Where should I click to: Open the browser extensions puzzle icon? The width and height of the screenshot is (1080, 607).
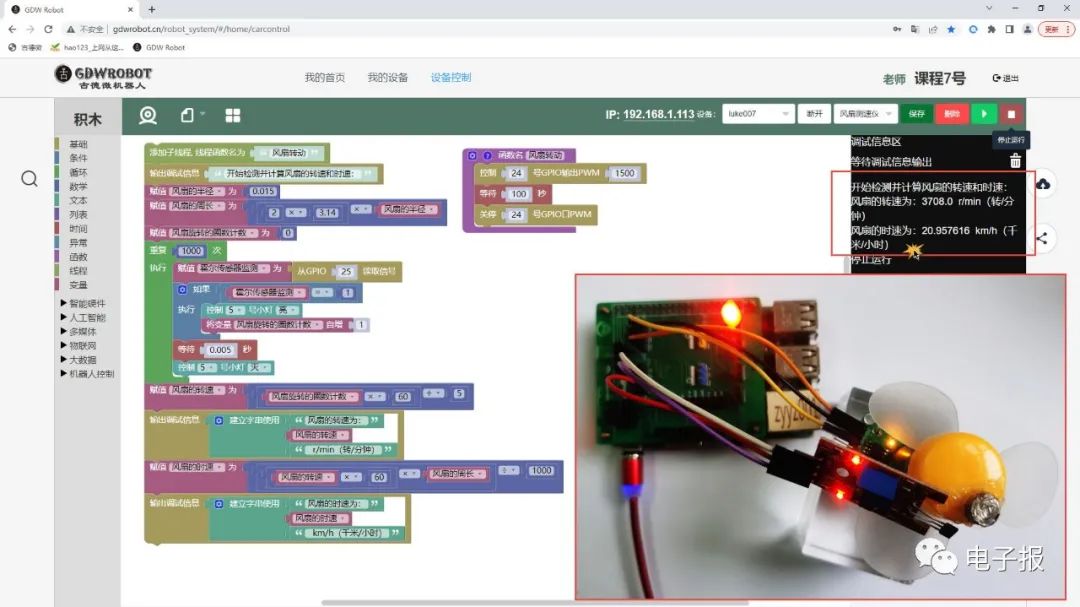coord(991,29)
